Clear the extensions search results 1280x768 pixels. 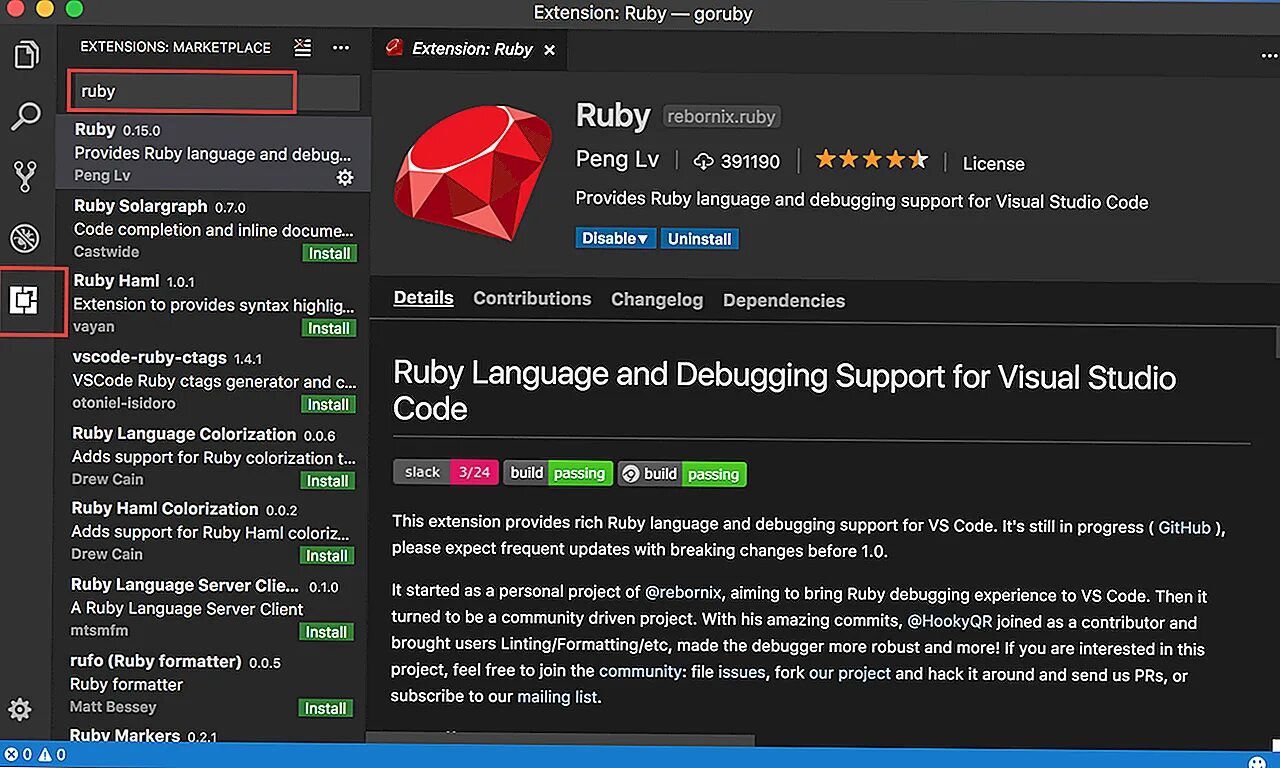pos(303,47)
